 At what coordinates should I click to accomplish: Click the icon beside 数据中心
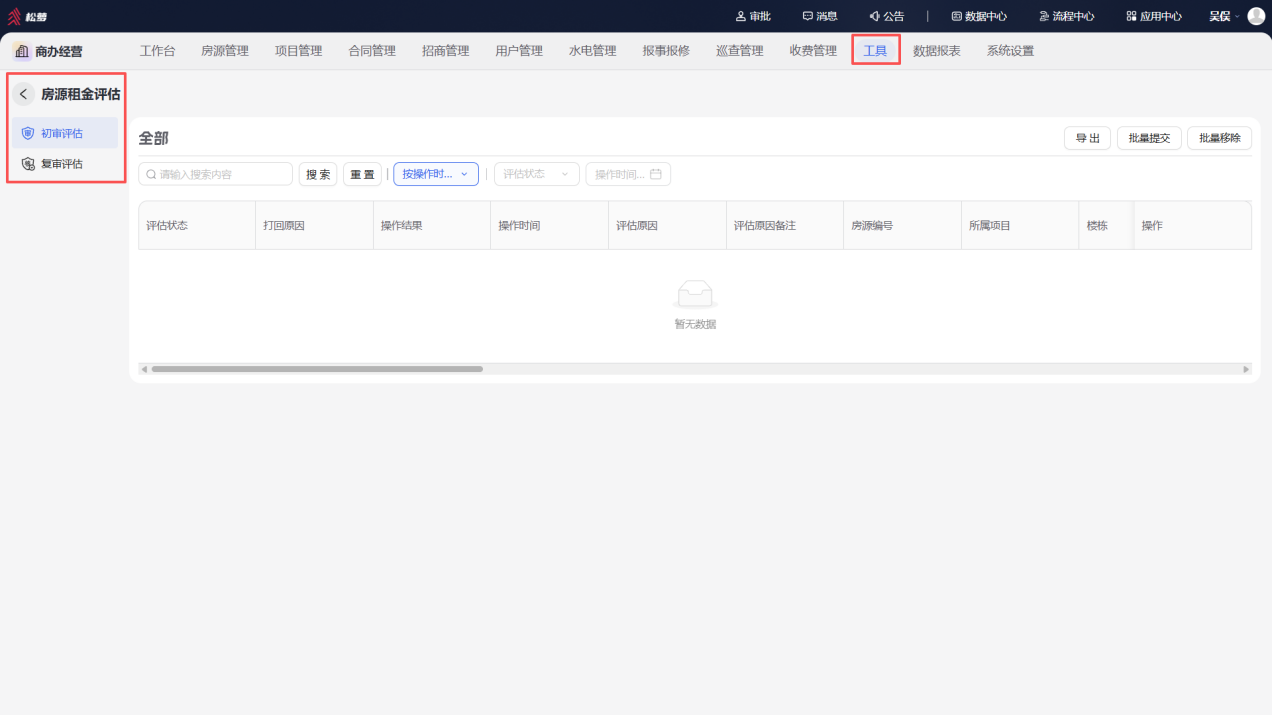[x=956, y=16]
